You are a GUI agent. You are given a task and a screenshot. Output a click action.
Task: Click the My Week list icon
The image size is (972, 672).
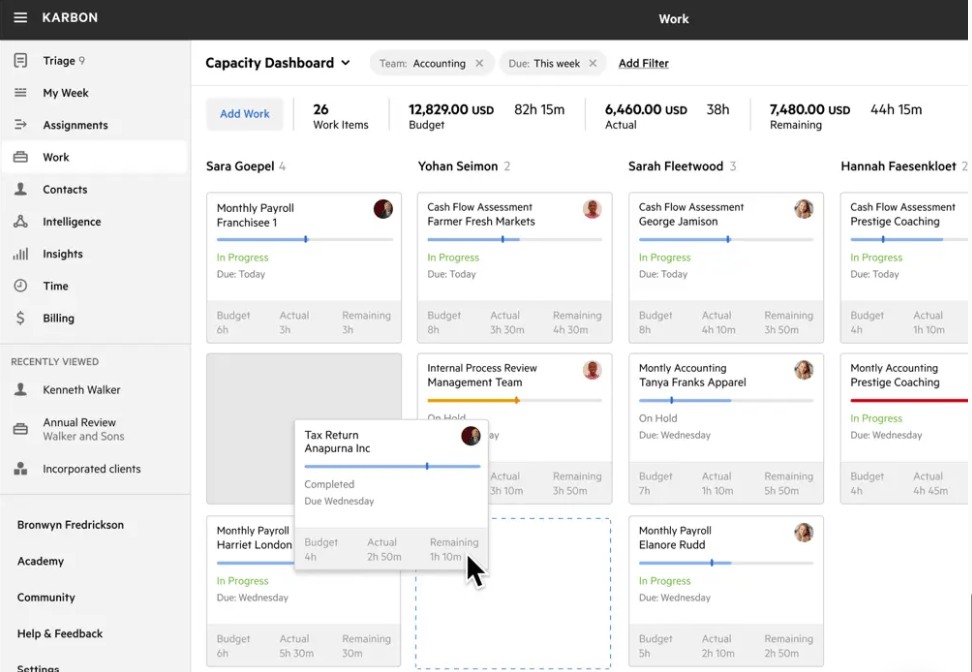[x=20, y=92]
